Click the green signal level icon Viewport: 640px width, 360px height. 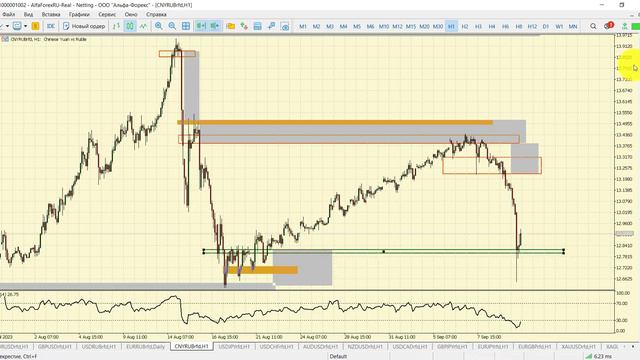[624, 26]
